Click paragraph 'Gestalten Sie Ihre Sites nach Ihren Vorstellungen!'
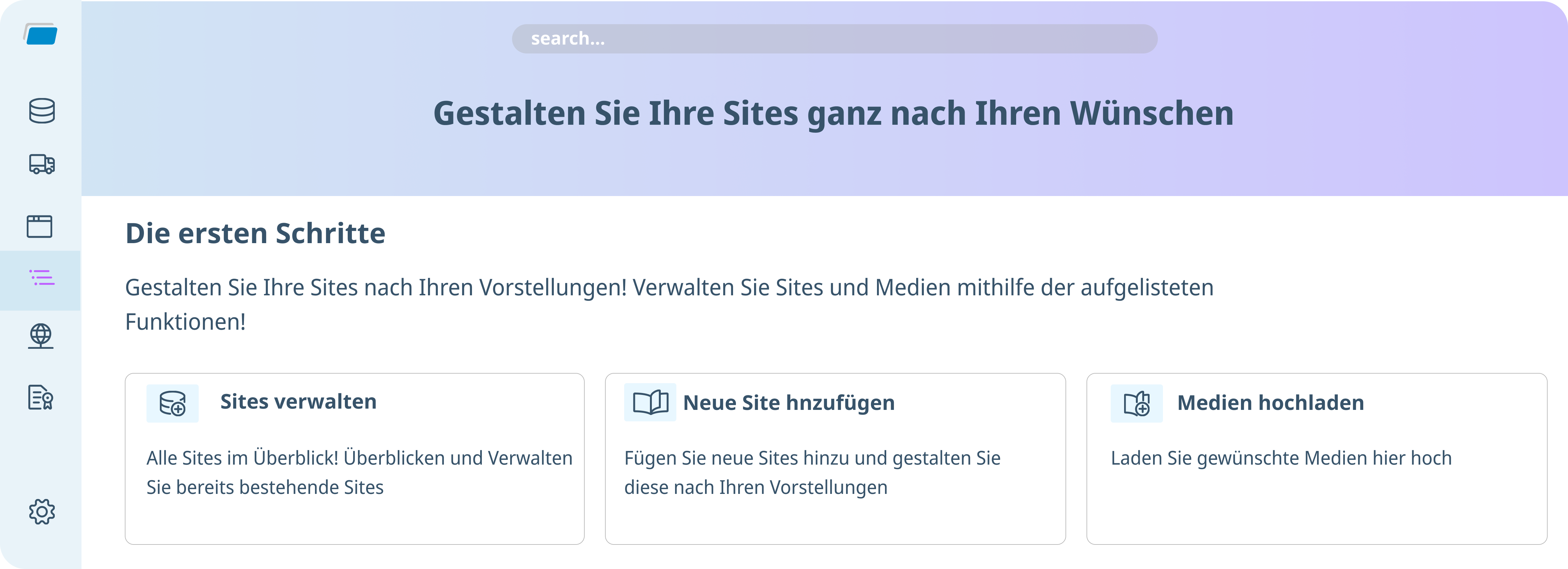 [x=670, y=304]
